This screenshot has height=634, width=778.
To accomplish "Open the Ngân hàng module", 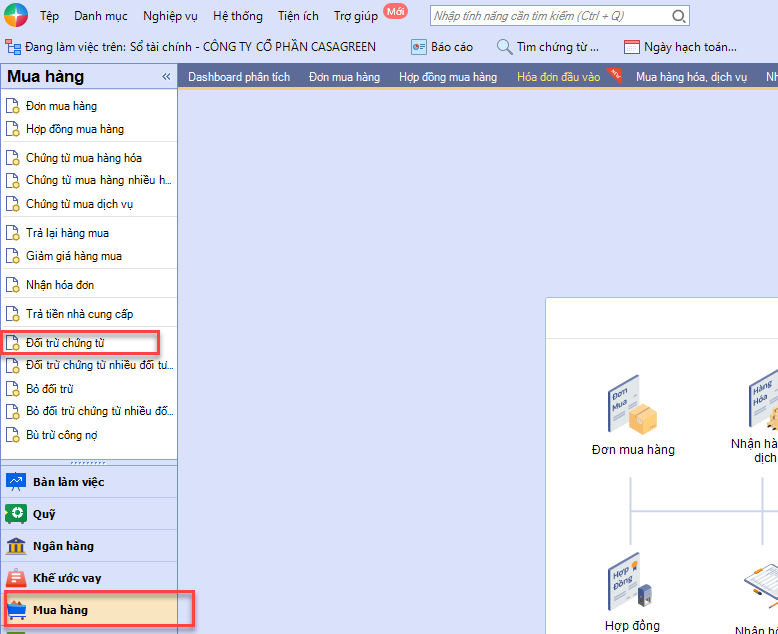I will (62, 546).
